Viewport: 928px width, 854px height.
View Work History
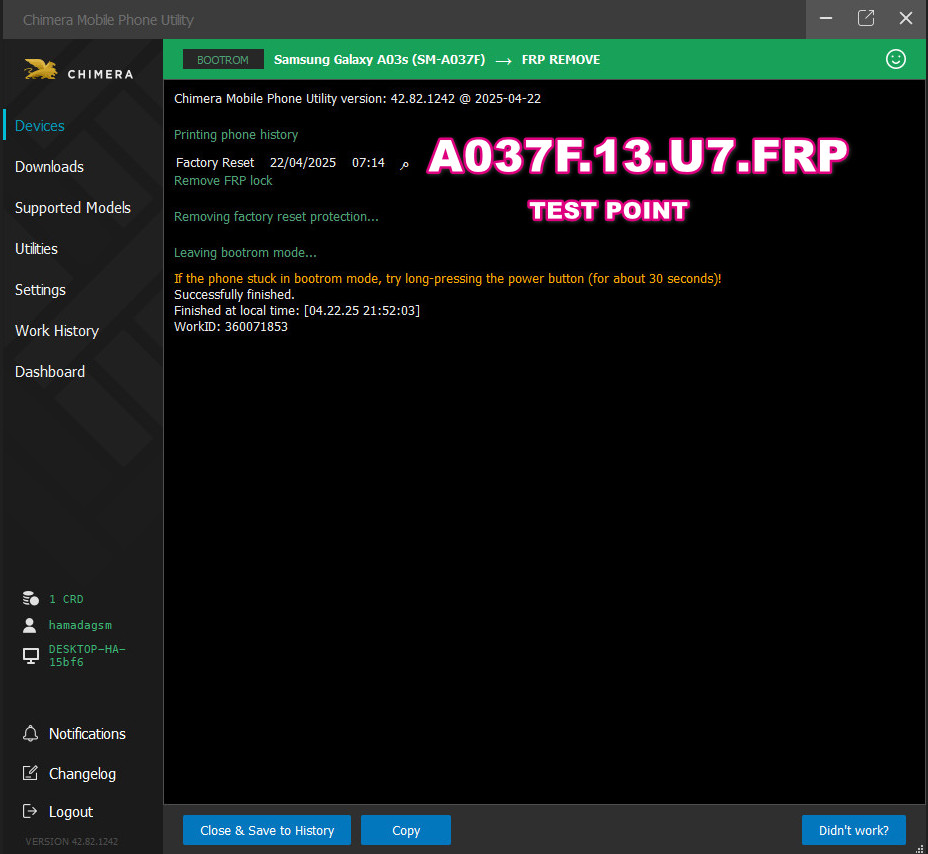click(57, 331)
